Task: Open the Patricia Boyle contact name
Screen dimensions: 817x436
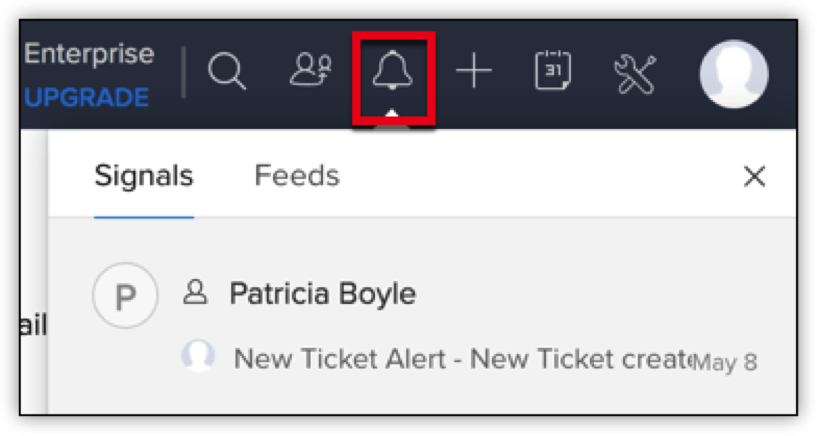Action: (x=322, y=294)
